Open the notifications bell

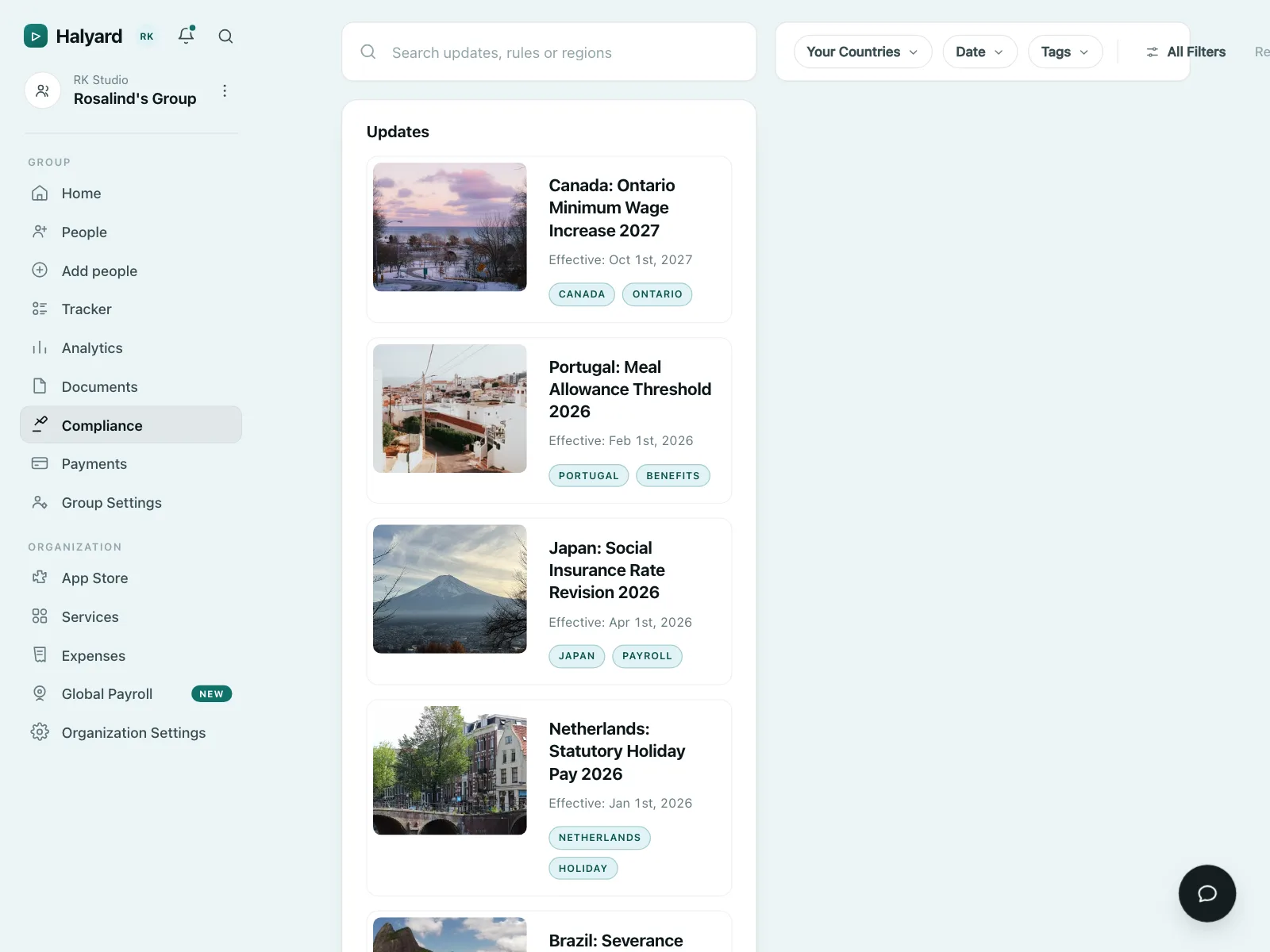click(x=187, y=35)
